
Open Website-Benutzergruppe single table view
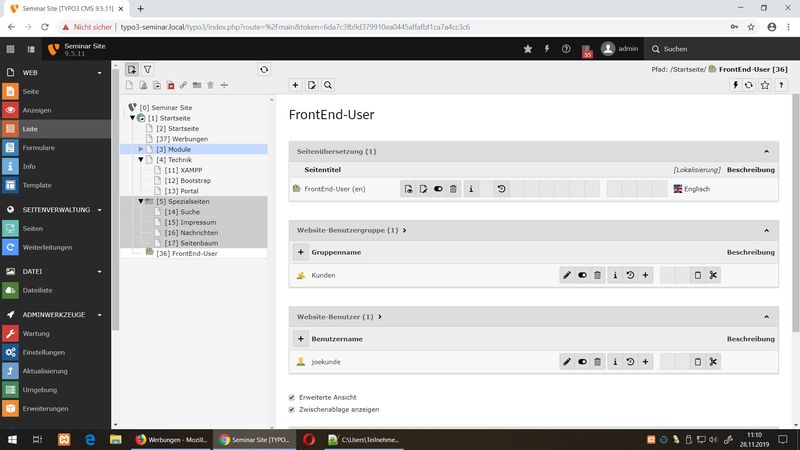coord(352,231)
